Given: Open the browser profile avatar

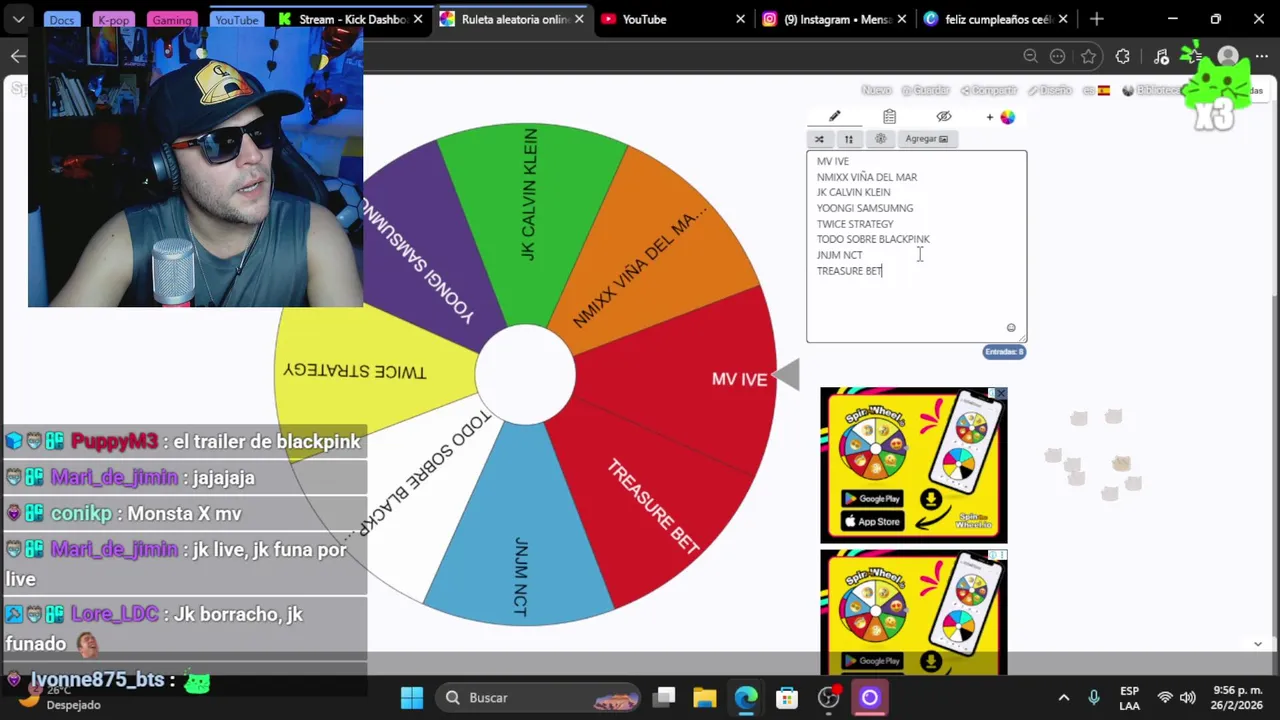Looking at the screenshot, I should [1228, 56].
